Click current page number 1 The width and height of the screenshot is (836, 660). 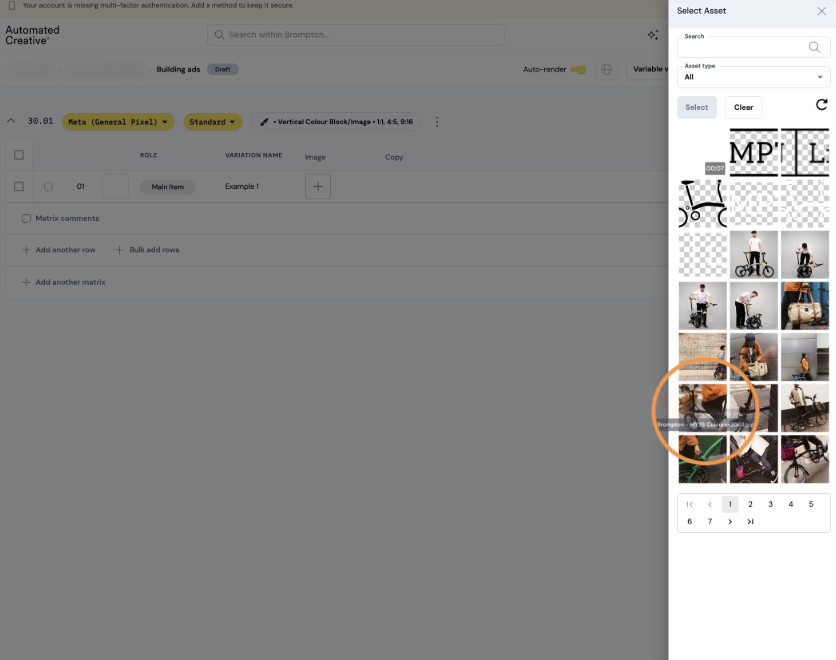coord(730,504)
